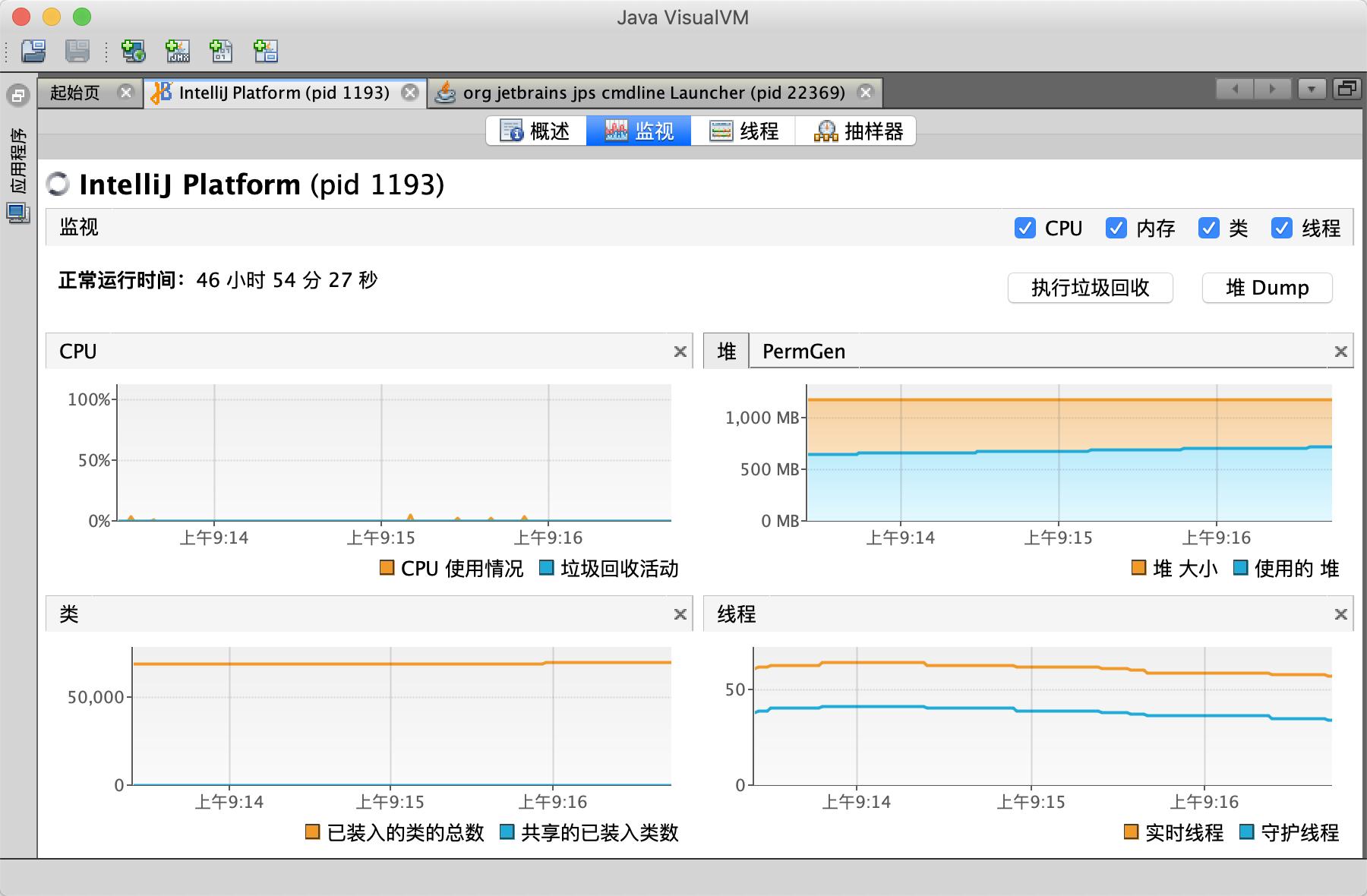The image size is (1367, 896).
Task: Click the Add Remote Host icon
Action: [134, 51]
